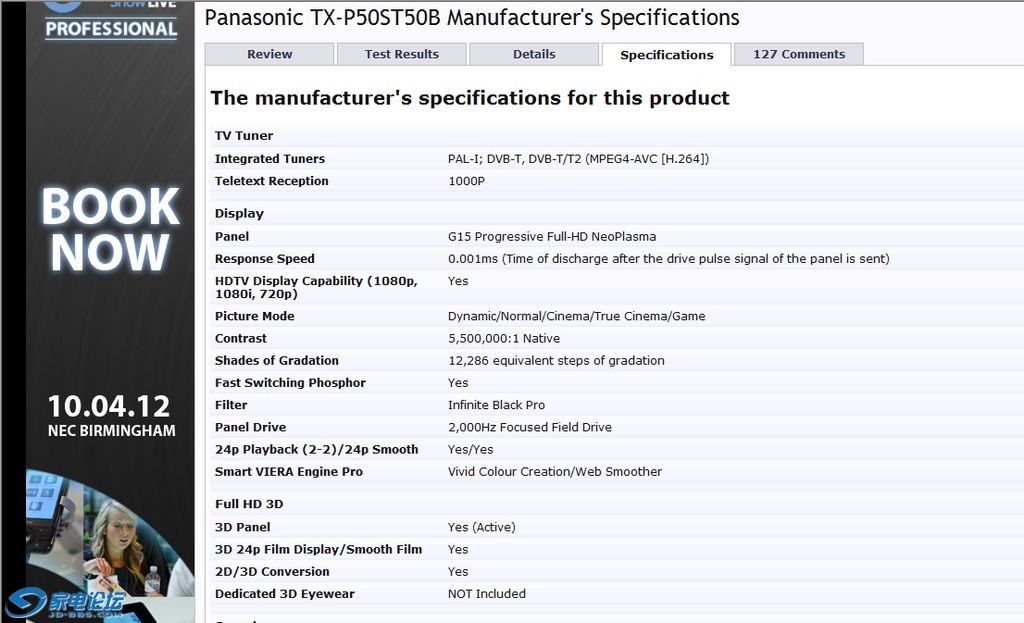Click the Dedicated 3D Eyewear row label
Image resolution: width=1024 pixels, height=623 pixels.
click(x=285, y=594)
